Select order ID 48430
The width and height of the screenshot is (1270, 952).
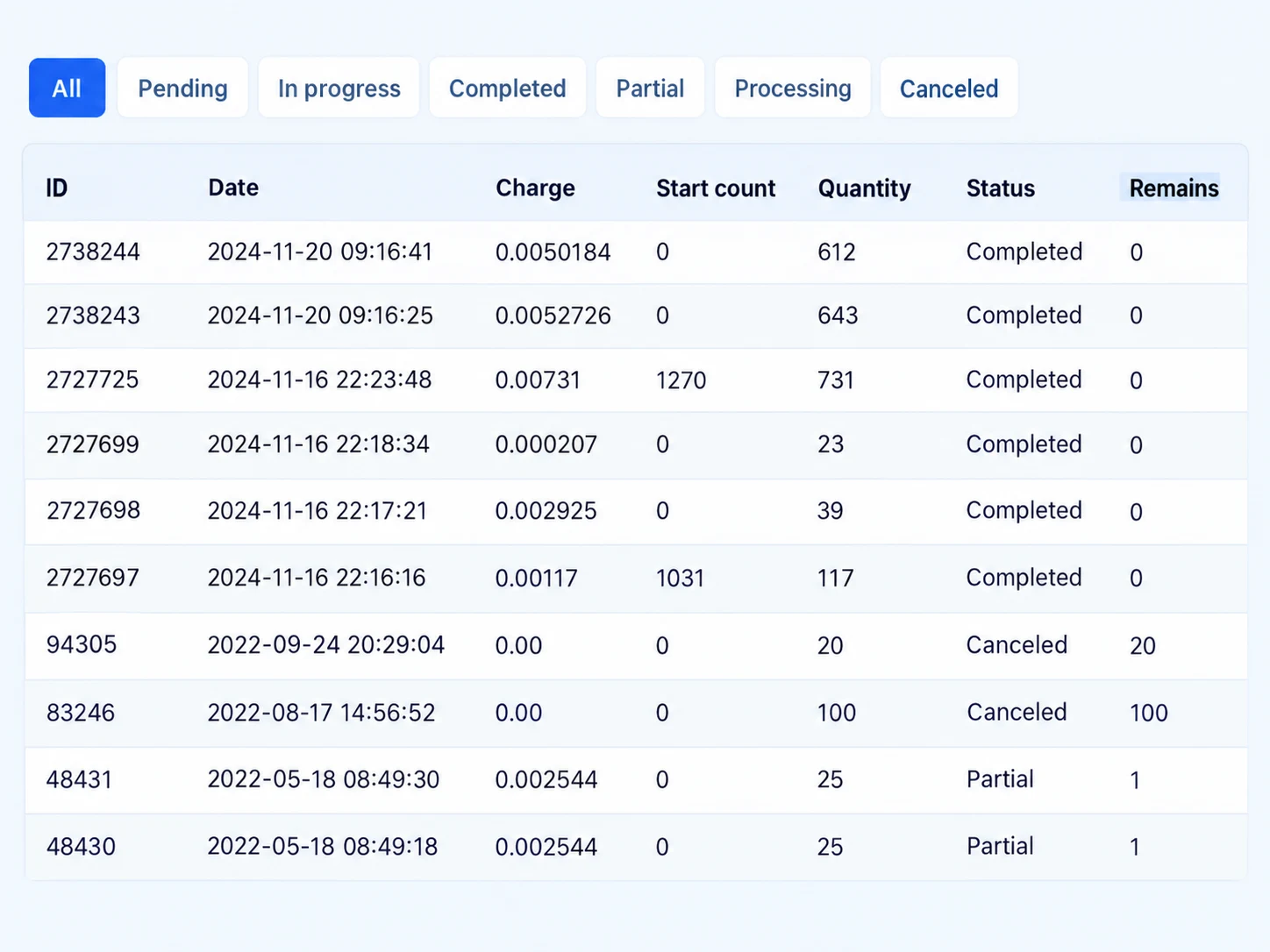(x=81, y=846)
